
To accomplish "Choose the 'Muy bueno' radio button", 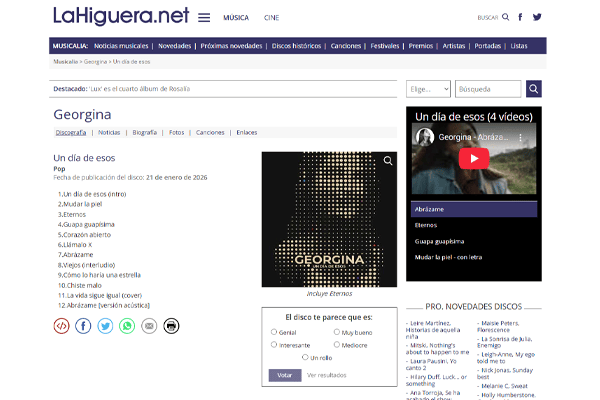I will click(x=334, y=331).
